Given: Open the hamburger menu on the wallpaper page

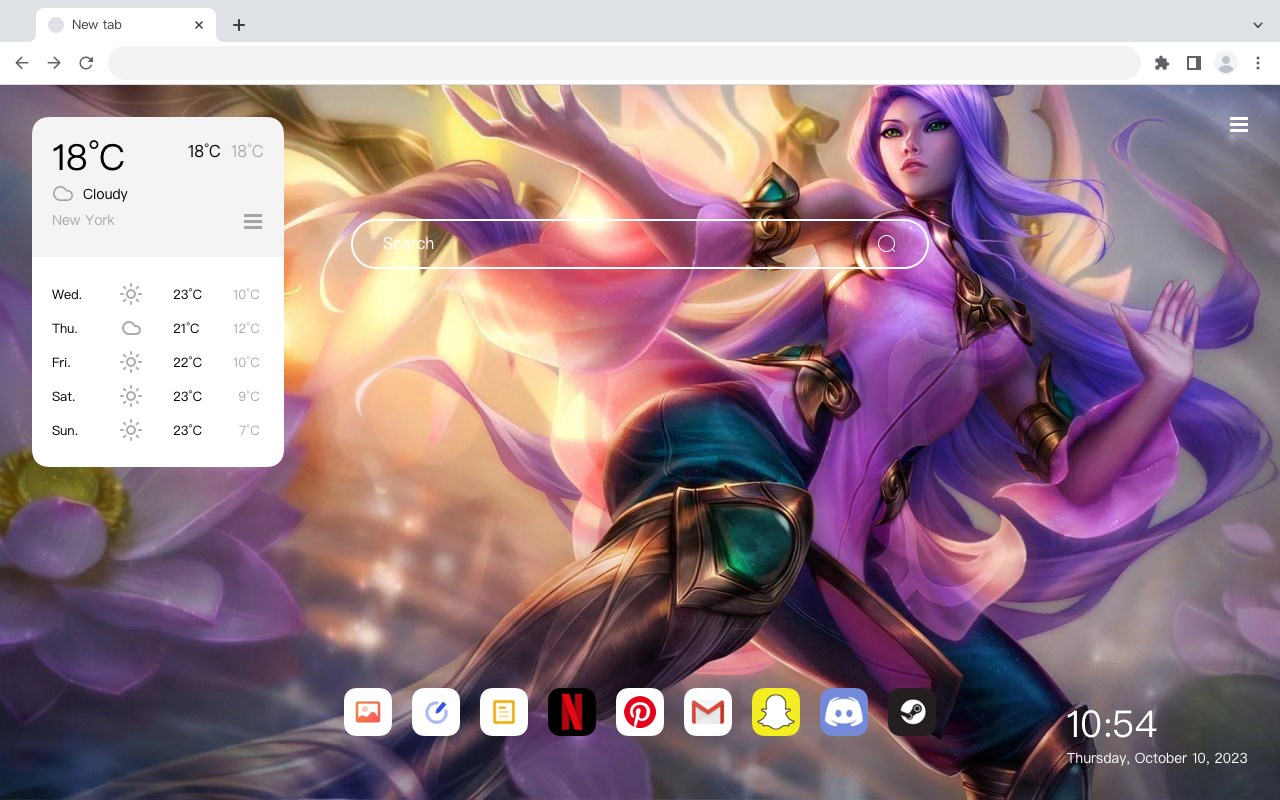Looking at the screenshot, I should 1239,125.
